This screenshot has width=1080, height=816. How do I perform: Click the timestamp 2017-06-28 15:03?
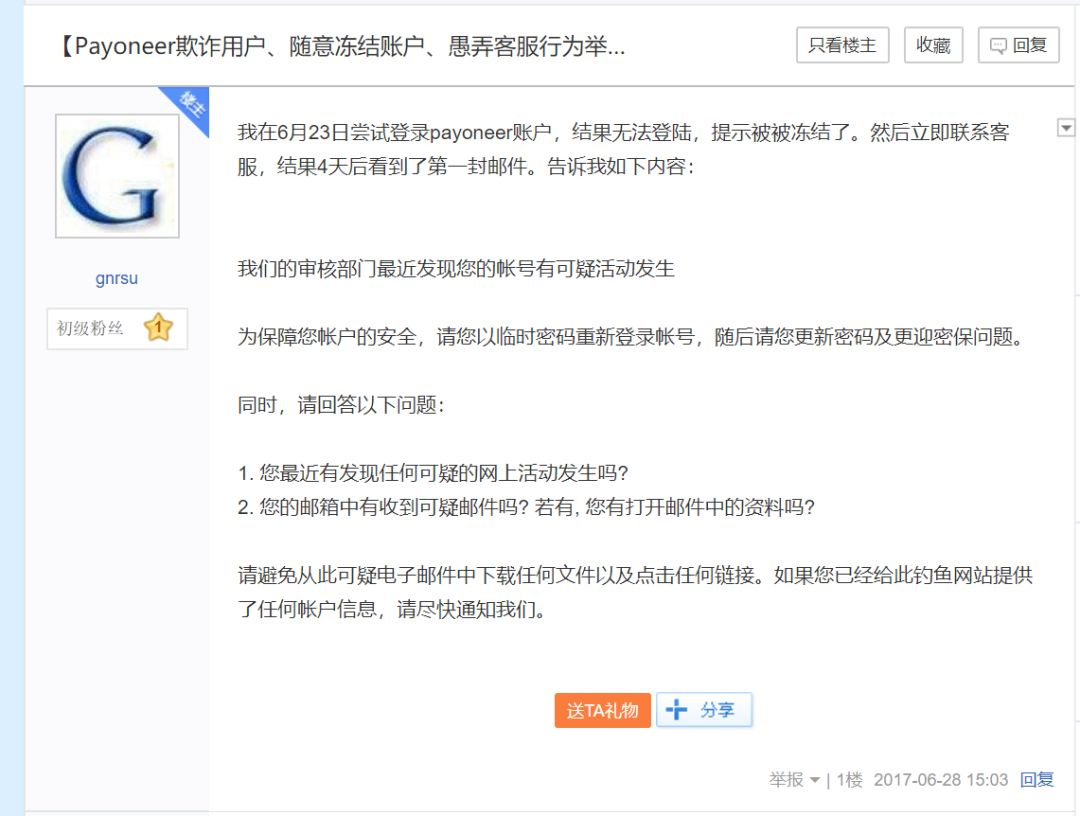pyautogui.click(x=941, y=780)
